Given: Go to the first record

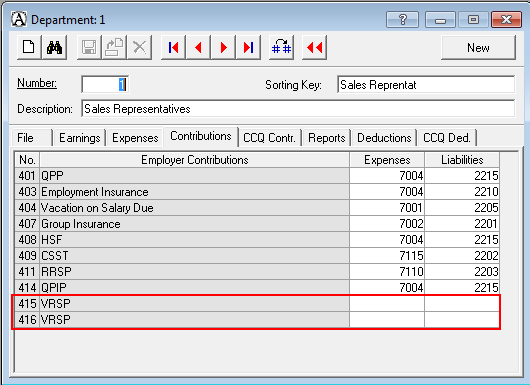Looking at the screenshot, I should pyautogui.click(x=173, y=47).
